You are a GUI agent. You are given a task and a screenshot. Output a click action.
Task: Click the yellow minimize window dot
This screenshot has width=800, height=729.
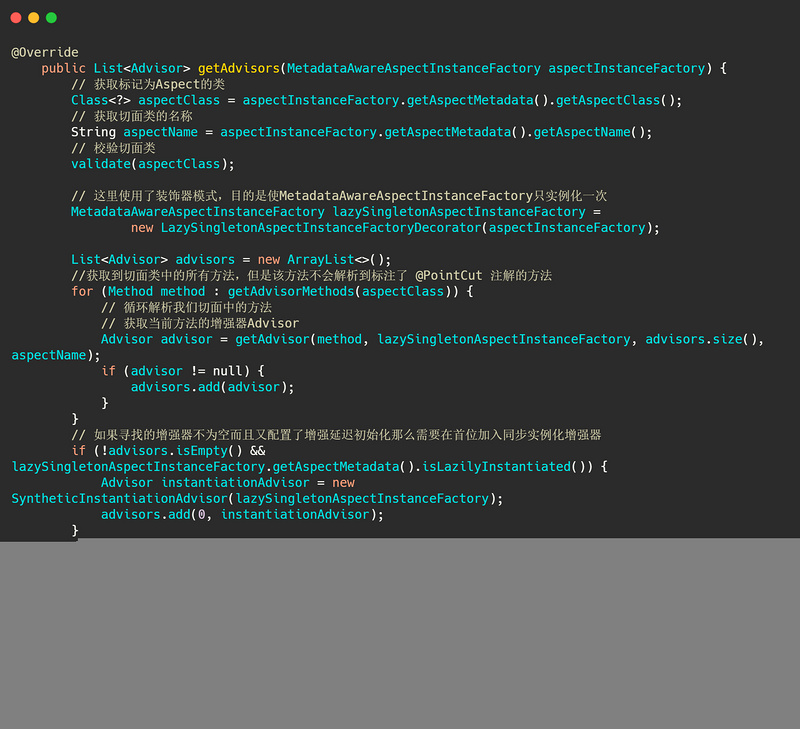[34, 18]
